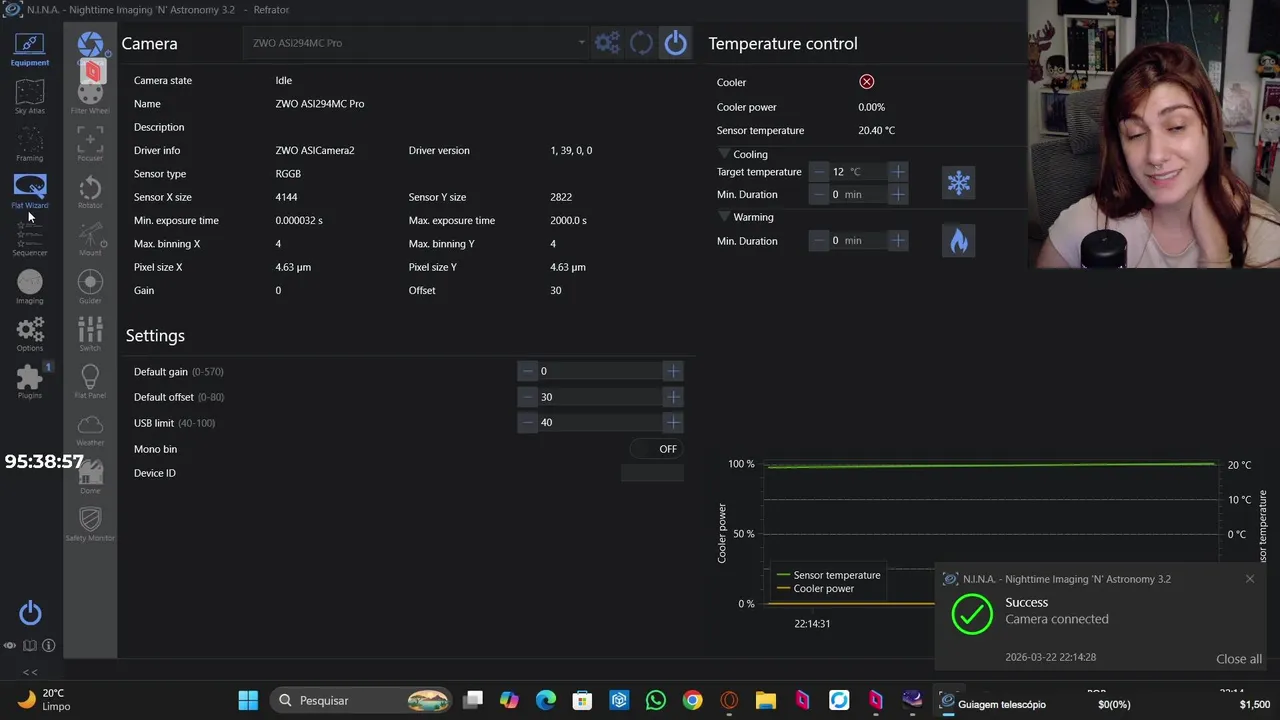
Task: Open the Options gears section
Action: click(30, 334)
